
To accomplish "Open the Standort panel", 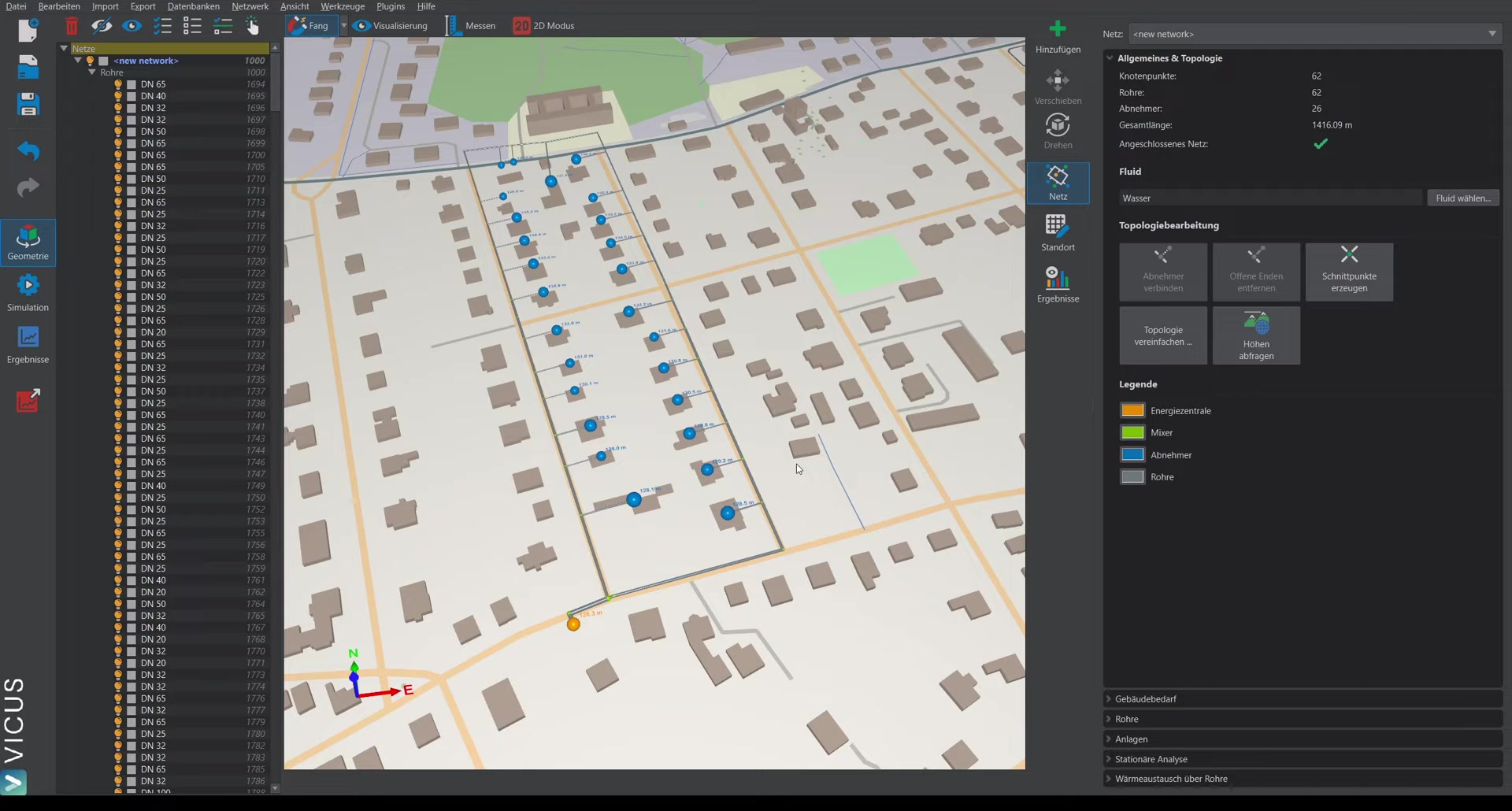I will point(1058,233).
